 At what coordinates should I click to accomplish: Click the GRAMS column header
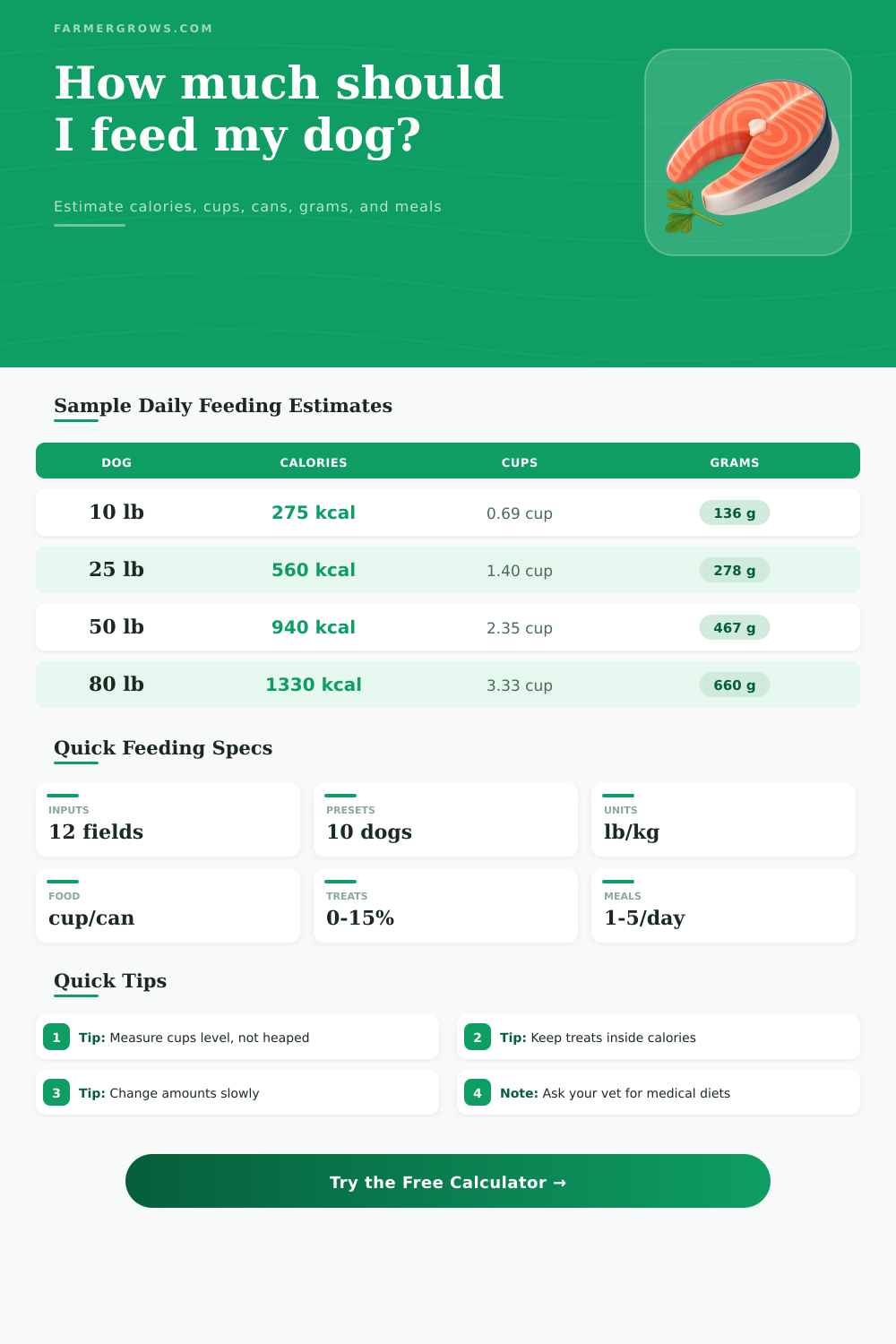pos(735,462)
